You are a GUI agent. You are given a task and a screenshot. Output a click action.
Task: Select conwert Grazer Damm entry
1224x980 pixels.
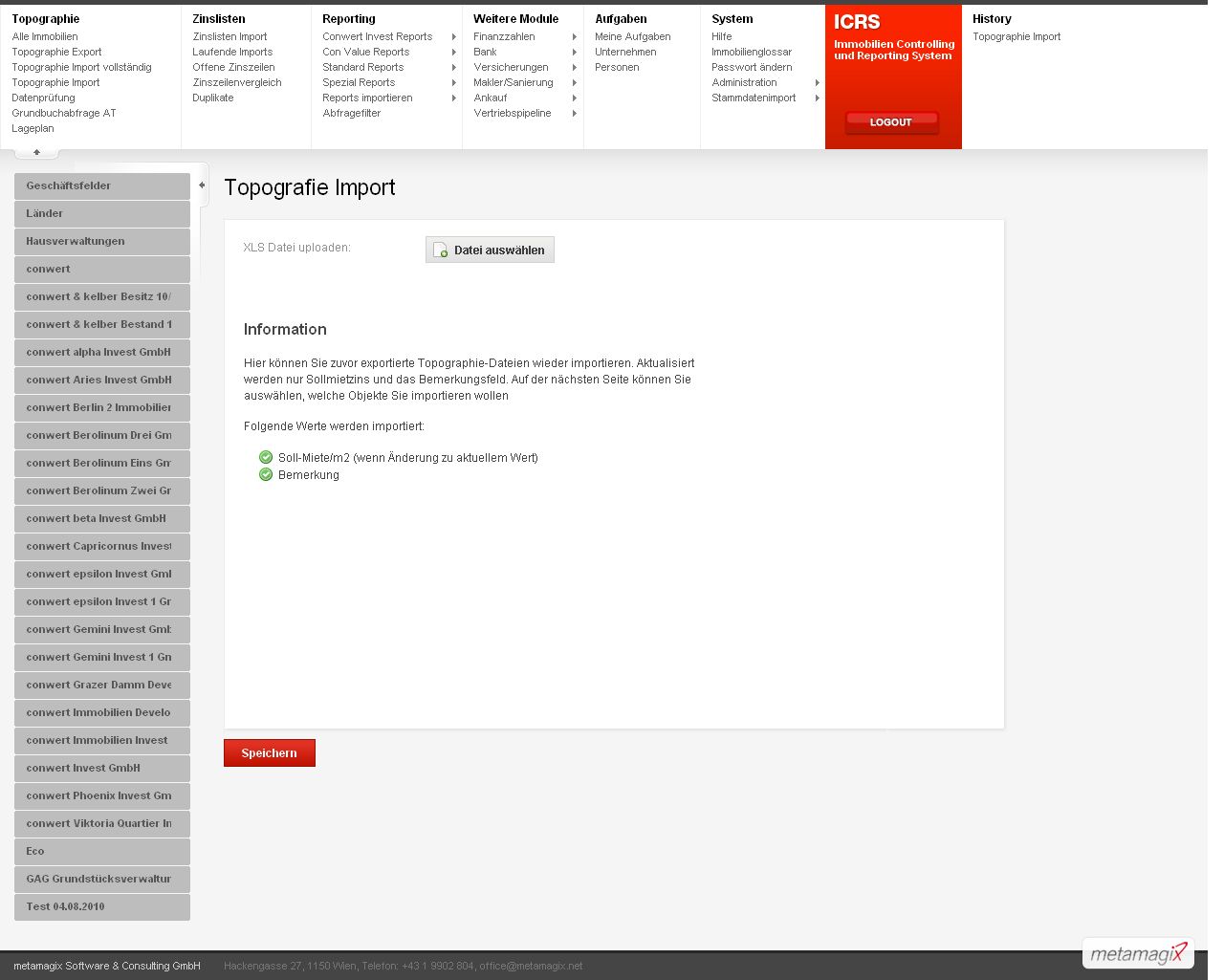point(102,685)
